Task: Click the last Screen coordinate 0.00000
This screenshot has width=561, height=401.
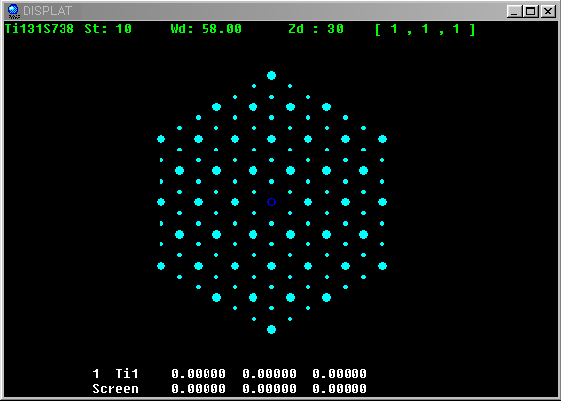Action: [340, 388]
